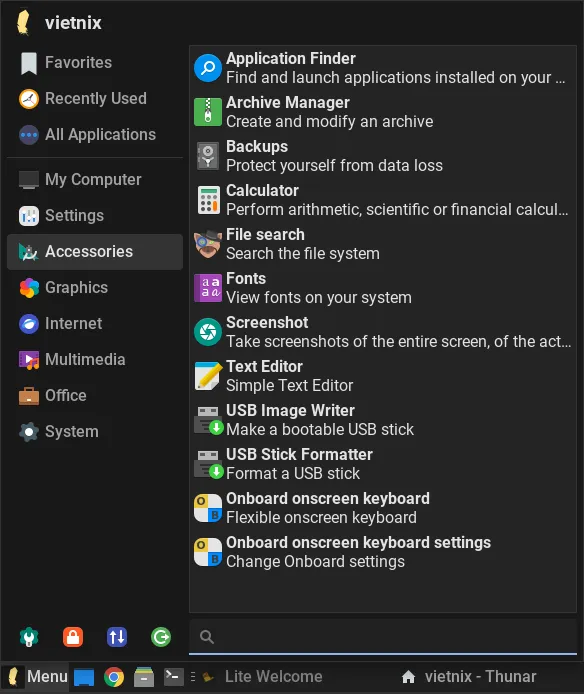This screenshot has height=694, width=584.
Task: Click 'Flexible onscreen keyboard' text
Action: (321, 517)
